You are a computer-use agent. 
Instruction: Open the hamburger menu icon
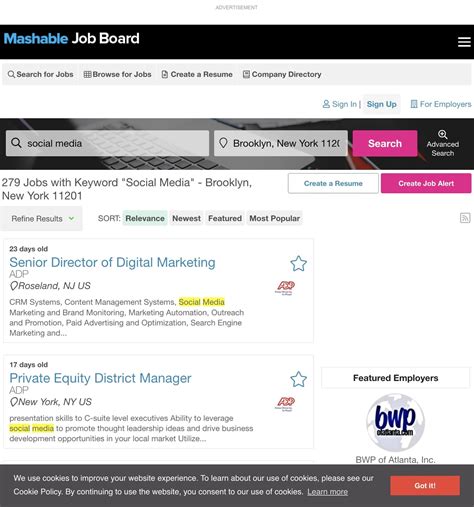[x=464, y=42]
